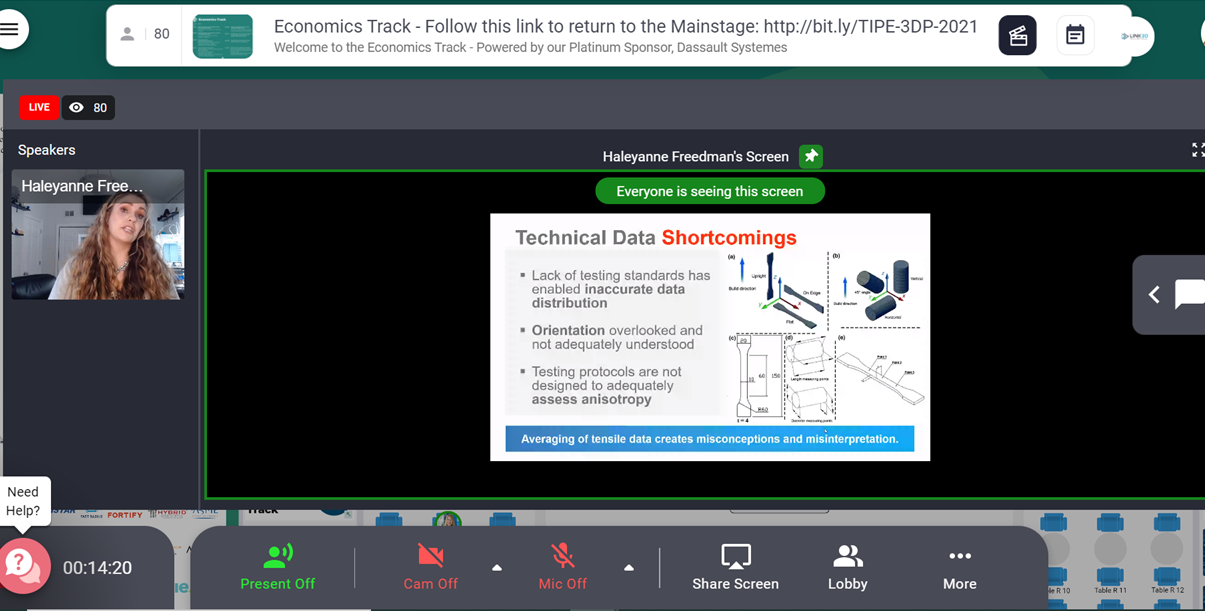The height and width of the screenshot is (611, 1205).
Task: Expand the side panel with left chevron
Action: [1154, 294]
